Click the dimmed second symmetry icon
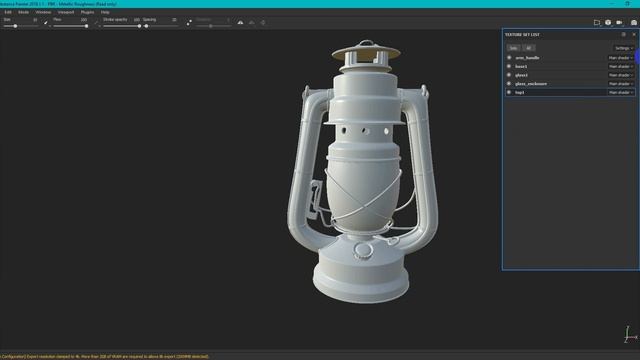Screen dimensions: 640x360 coord(251,22)
